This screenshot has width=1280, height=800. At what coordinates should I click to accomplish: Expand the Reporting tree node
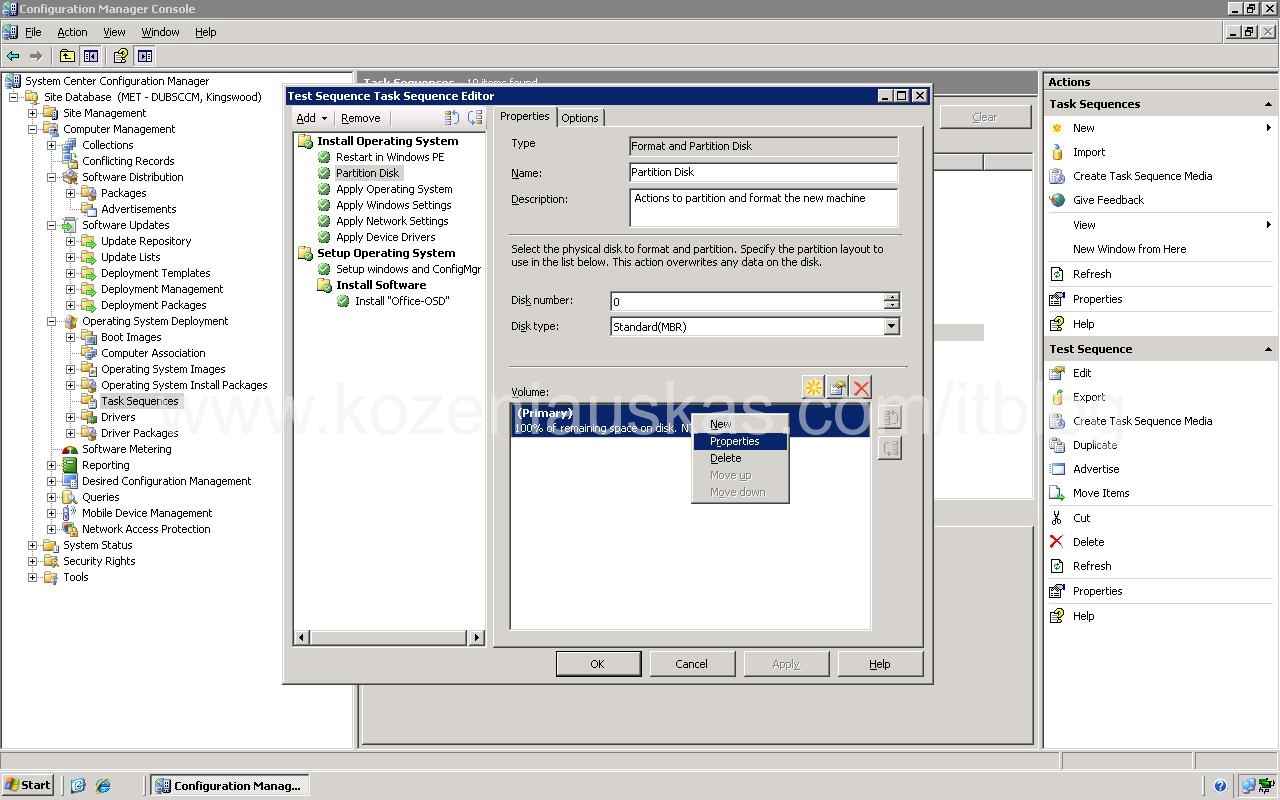coord(51,465)
